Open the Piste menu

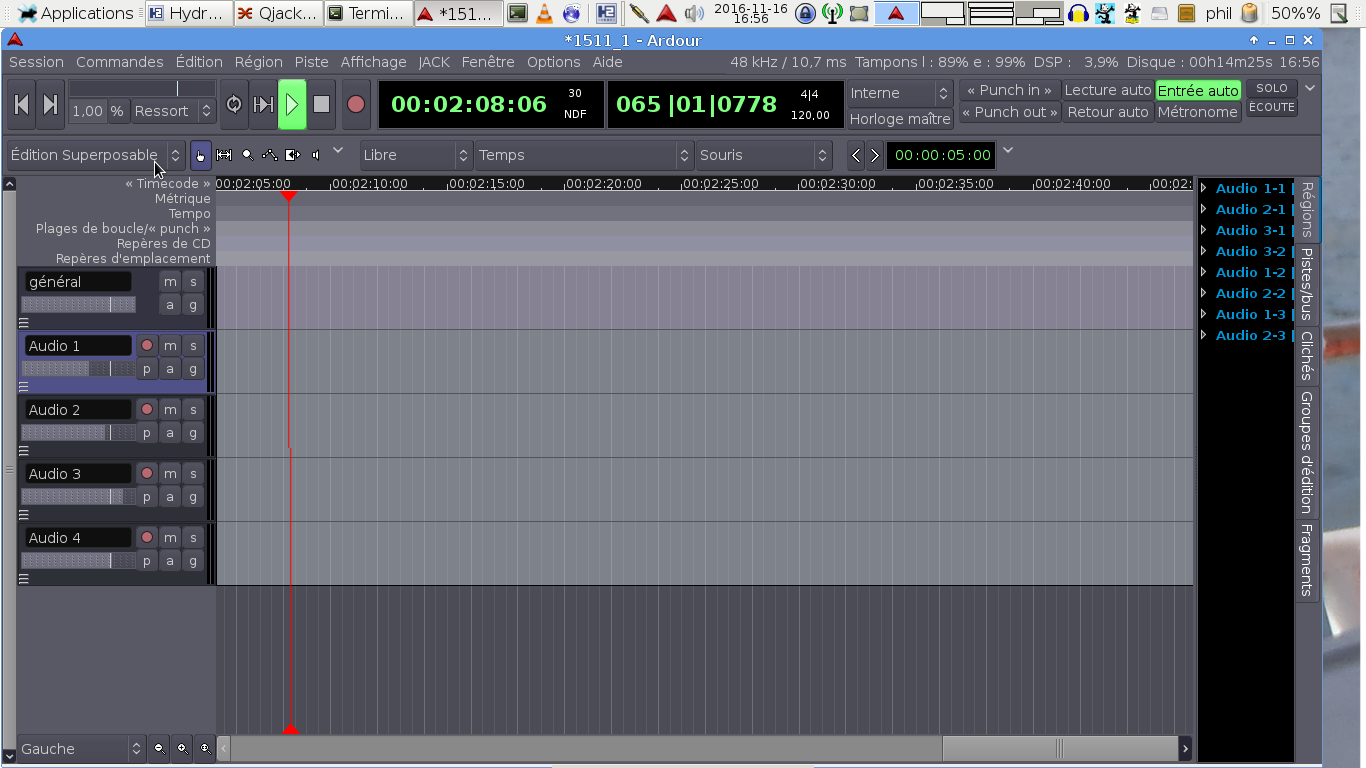[311, 62]
